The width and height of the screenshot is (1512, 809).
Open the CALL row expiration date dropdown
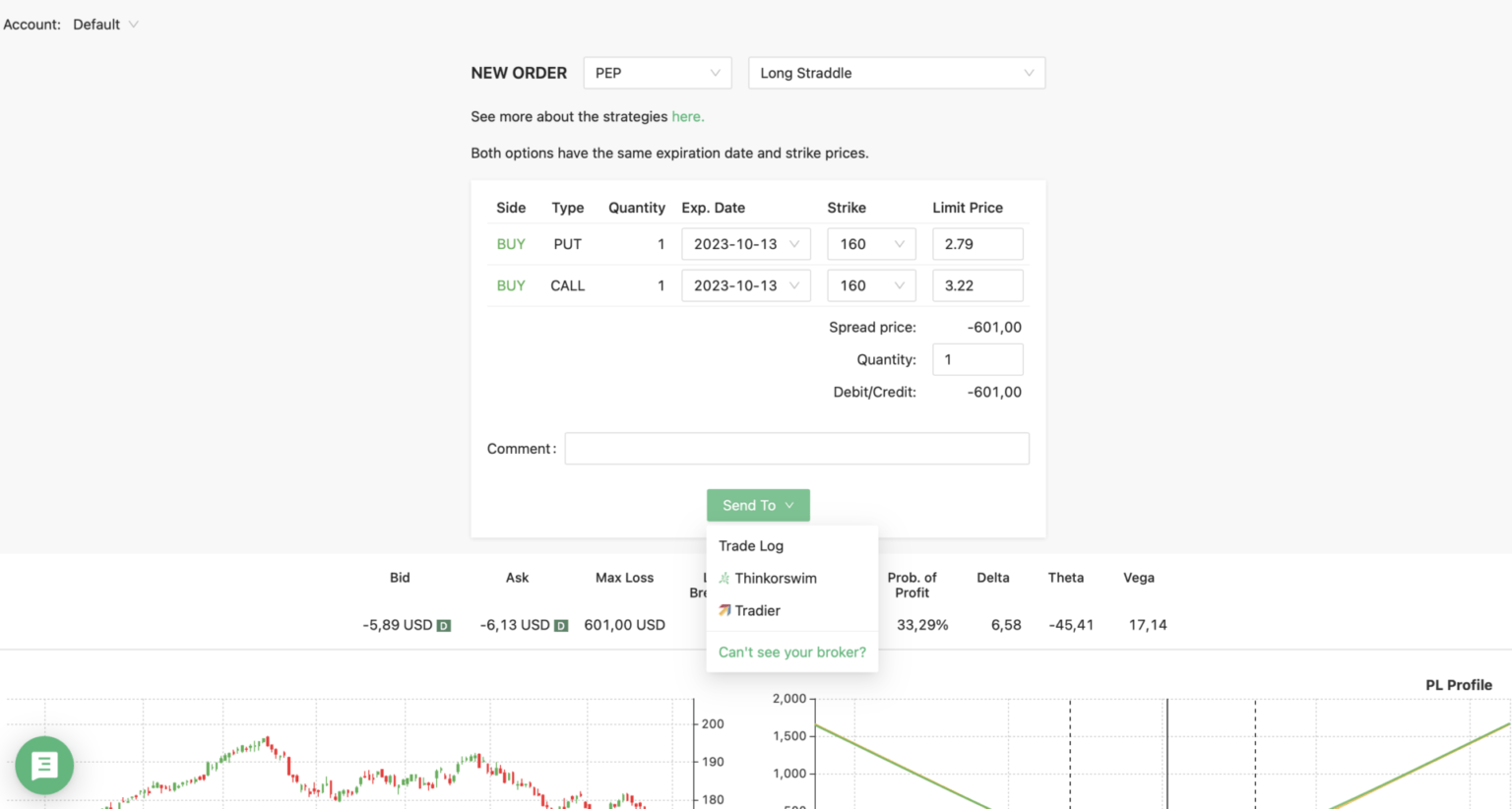746,285
